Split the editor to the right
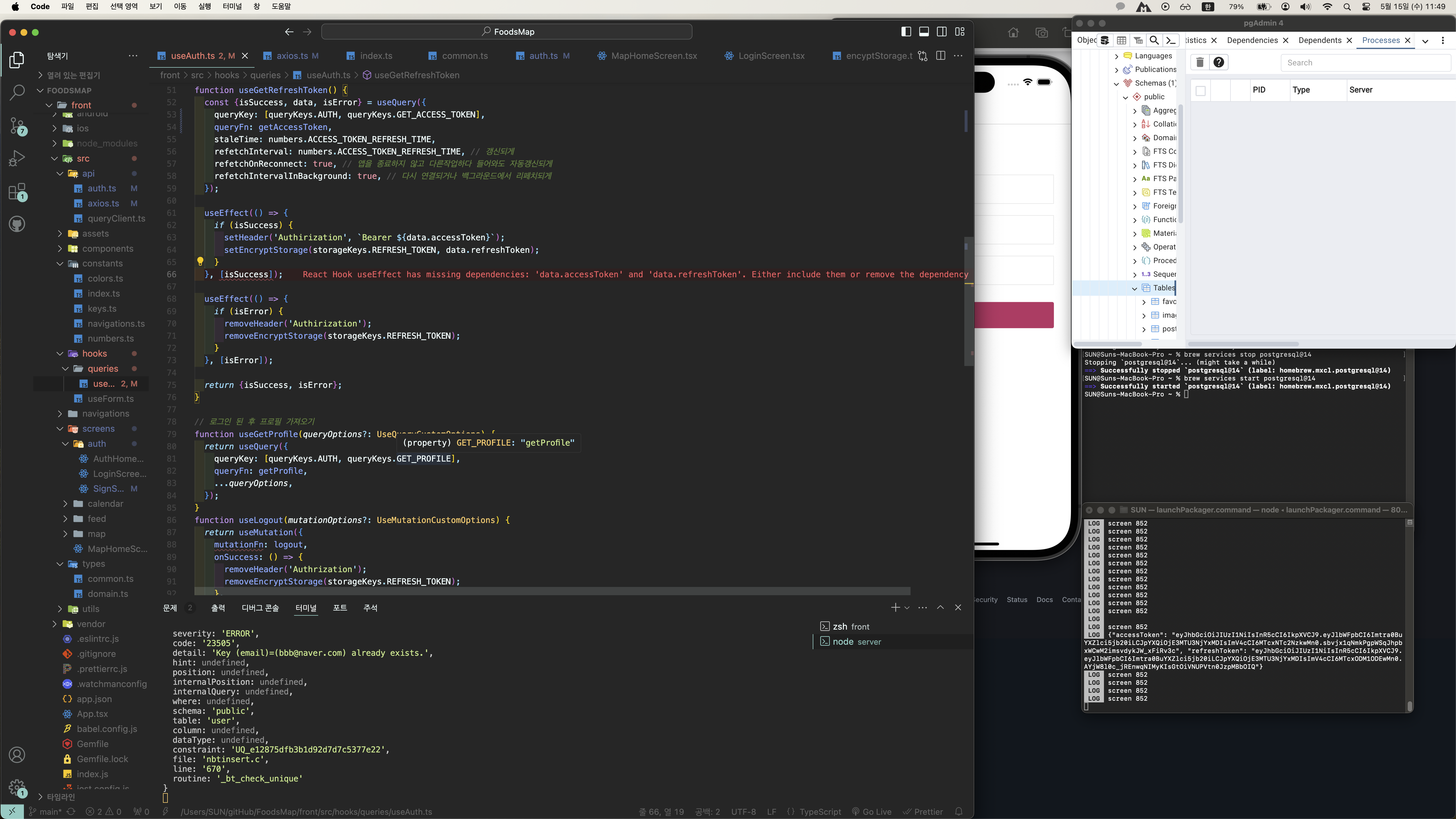Image resolution: width=1456 pixels, height=819 pixels. pyautogui.click(x=940, y=55)
